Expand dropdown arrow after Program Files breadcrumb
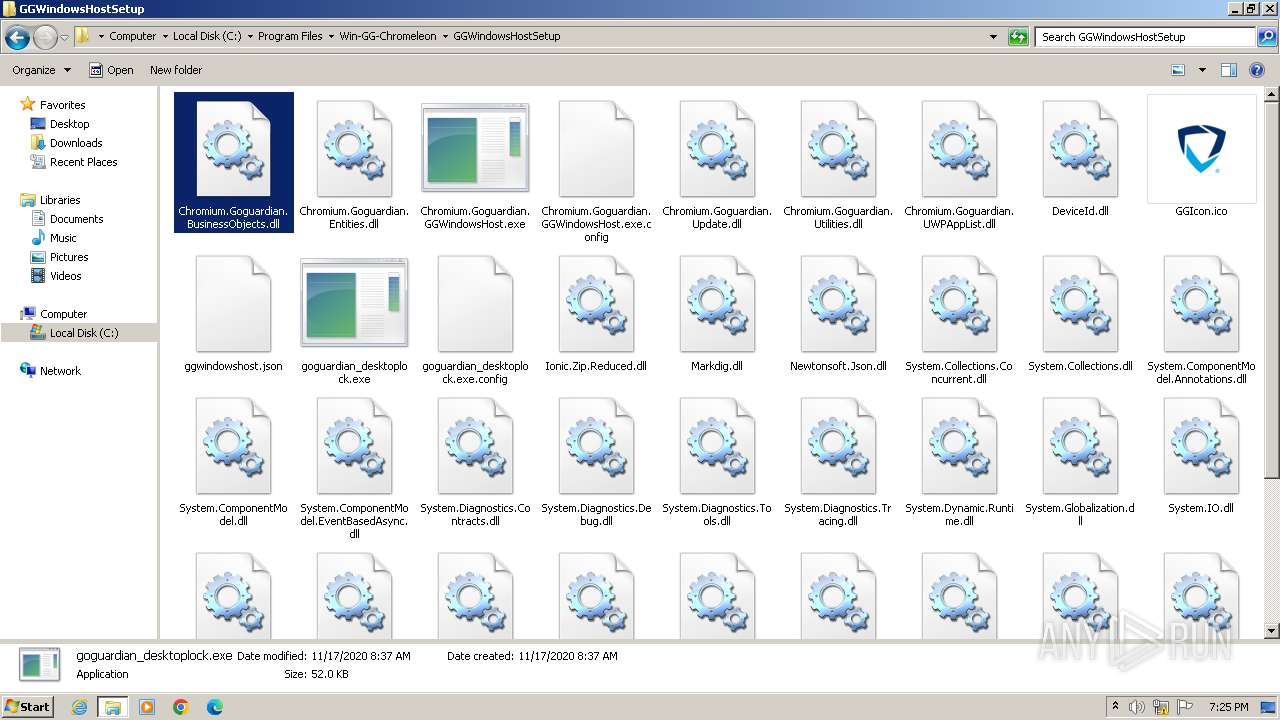Viewport: 1280px width, 720px height. (x=331, y=36)
